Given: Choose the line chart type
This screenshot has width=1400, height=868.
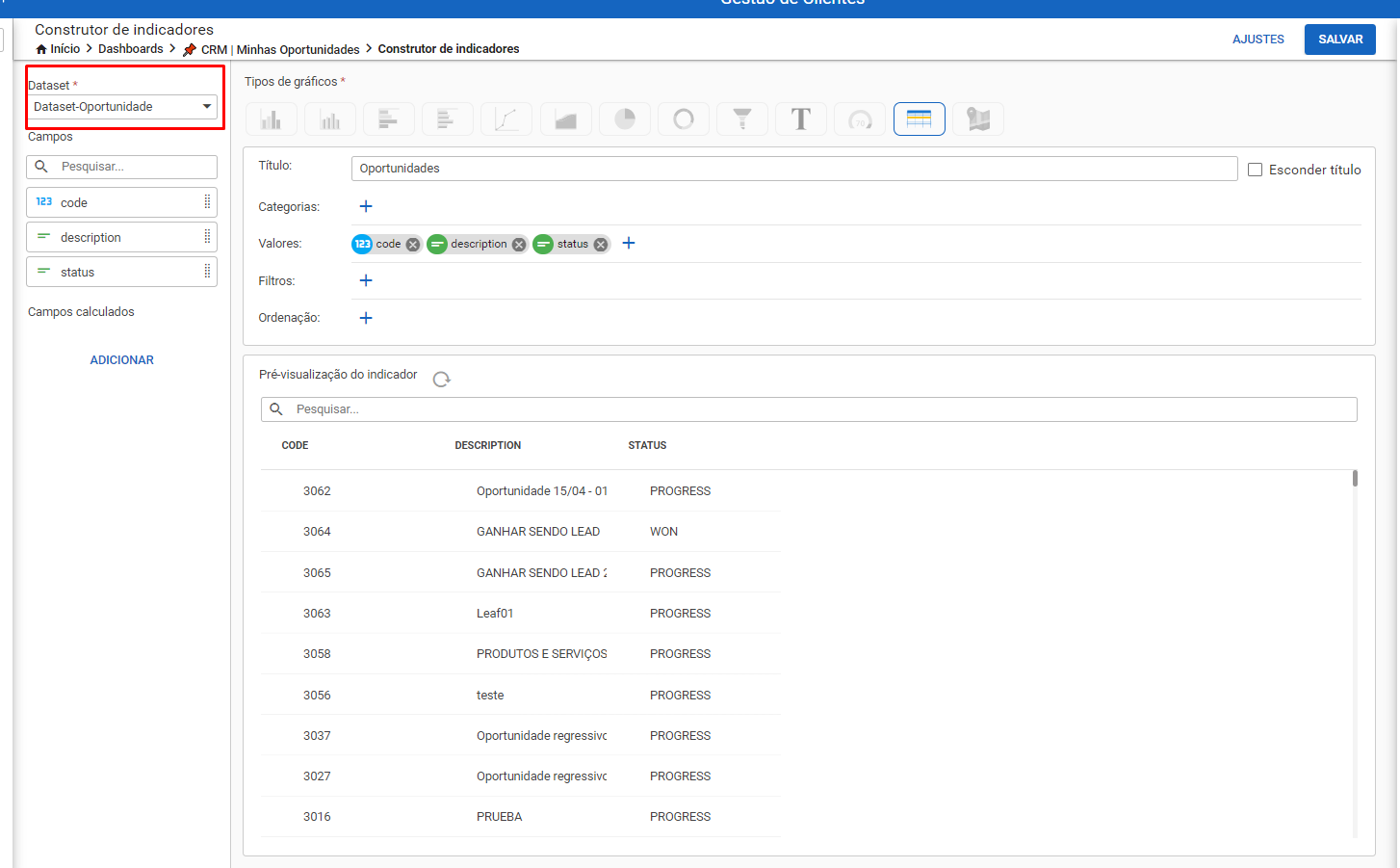Looking at the screenshot, I should tap(506, 119).
